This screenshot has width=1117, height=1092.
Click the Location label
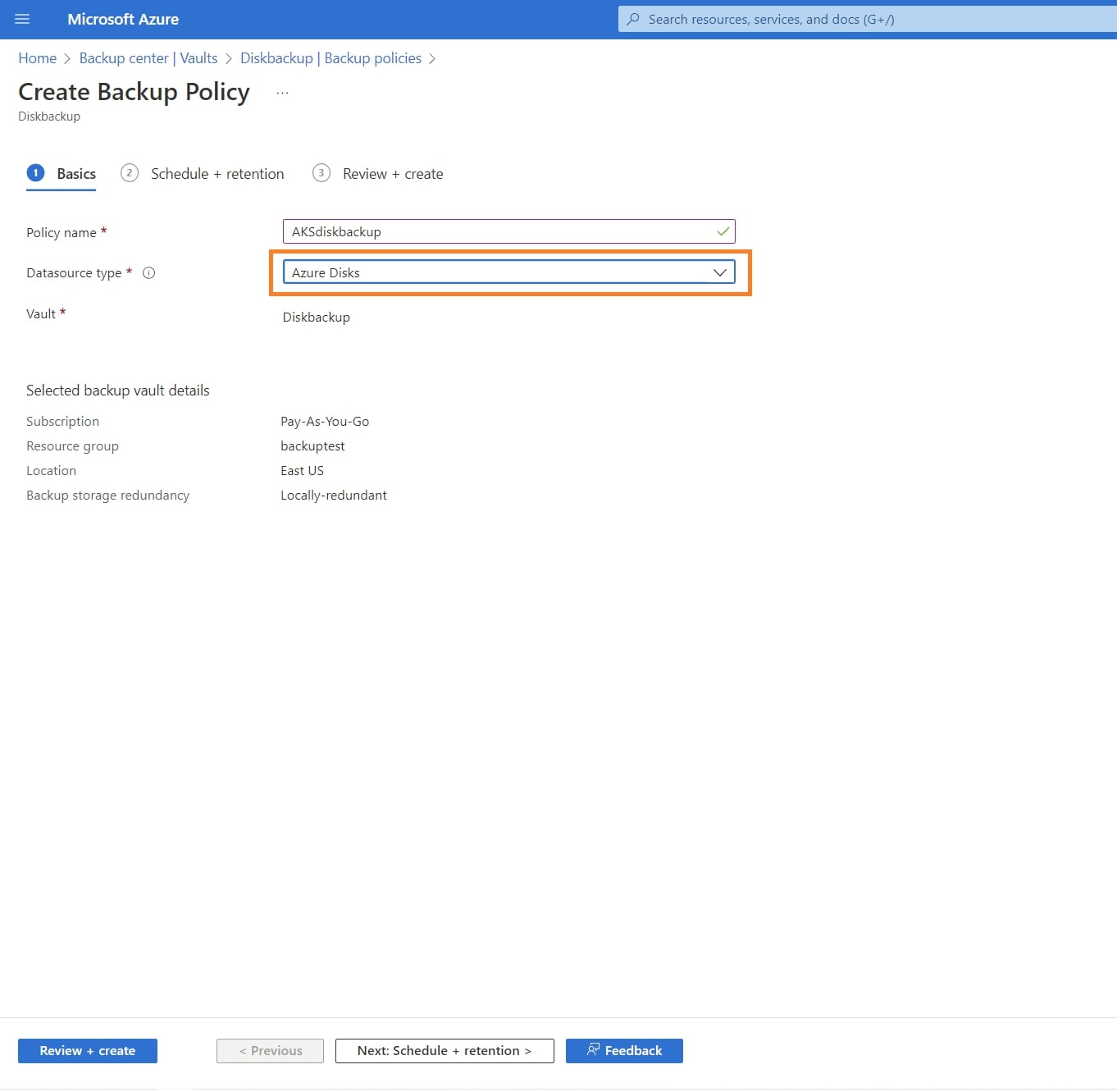coord(51,471)
